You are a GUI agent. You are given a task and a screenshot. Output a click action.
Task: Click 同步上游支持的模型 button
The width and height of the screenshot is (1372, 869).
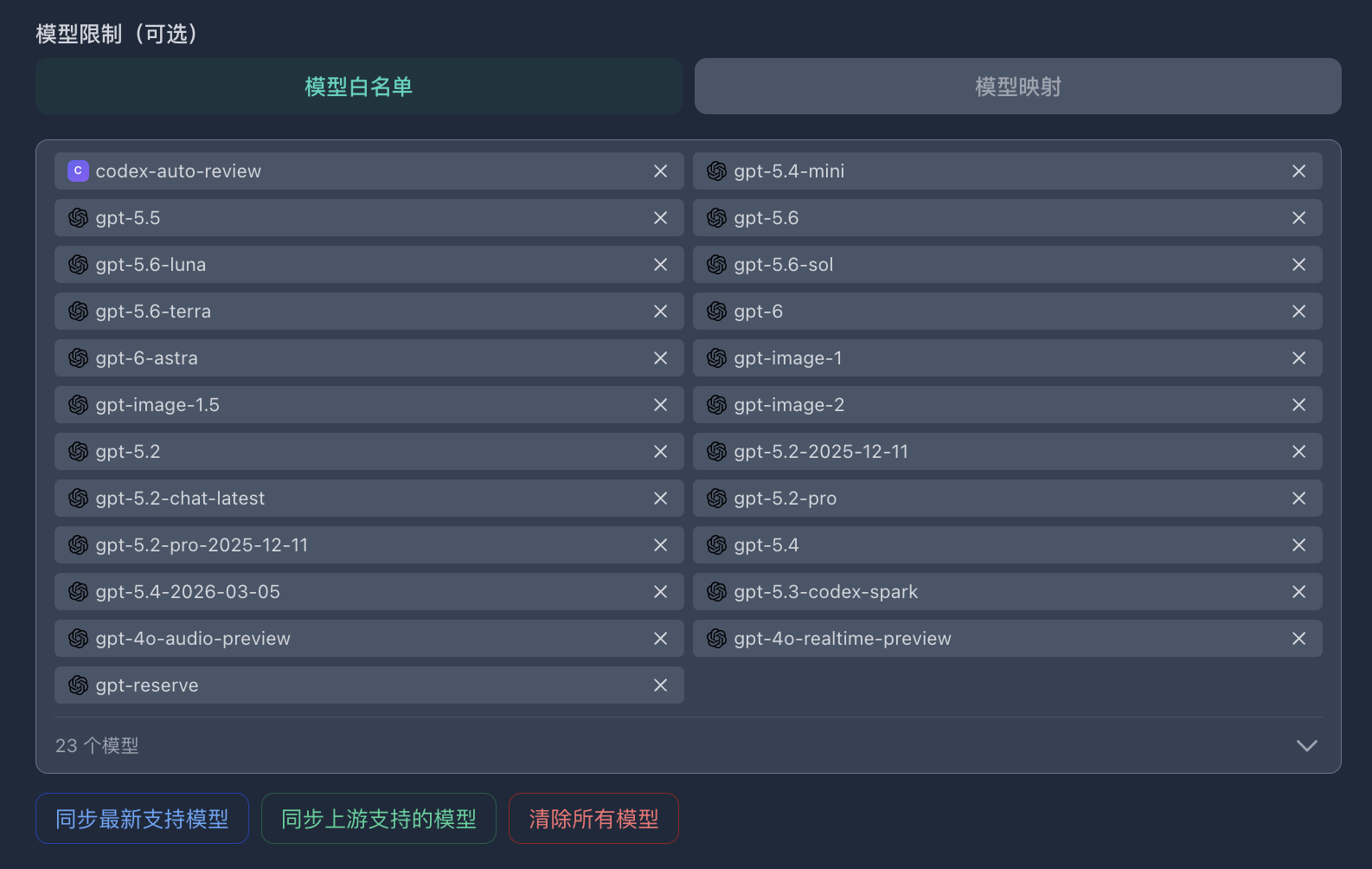tap(379, 819)
